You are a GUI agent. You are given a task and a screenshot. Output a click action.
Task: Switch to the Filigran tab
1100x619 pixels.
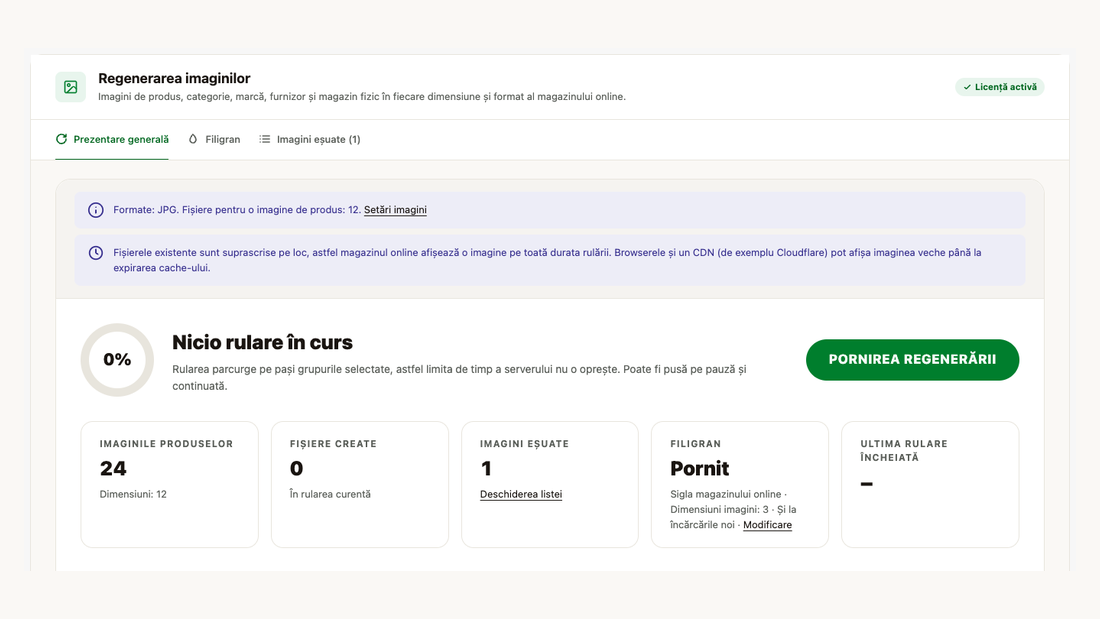[x=214, y=139]
